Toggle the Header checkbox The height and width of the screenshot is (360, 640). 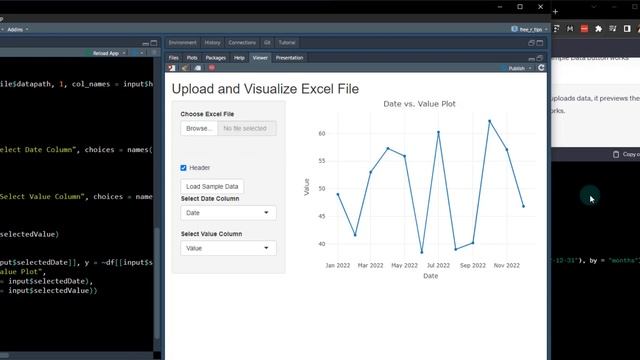tap(183, 168)
